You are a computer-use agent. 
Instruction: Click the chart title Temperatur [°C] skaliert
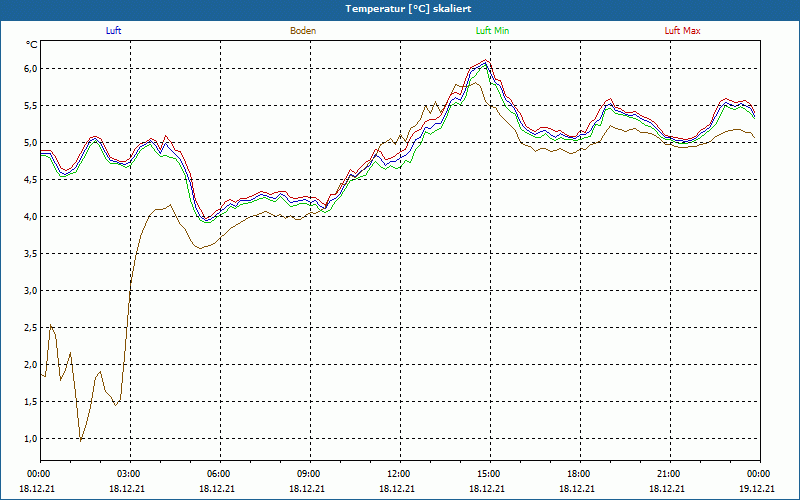pyautogui.click(x=408, y=9)
